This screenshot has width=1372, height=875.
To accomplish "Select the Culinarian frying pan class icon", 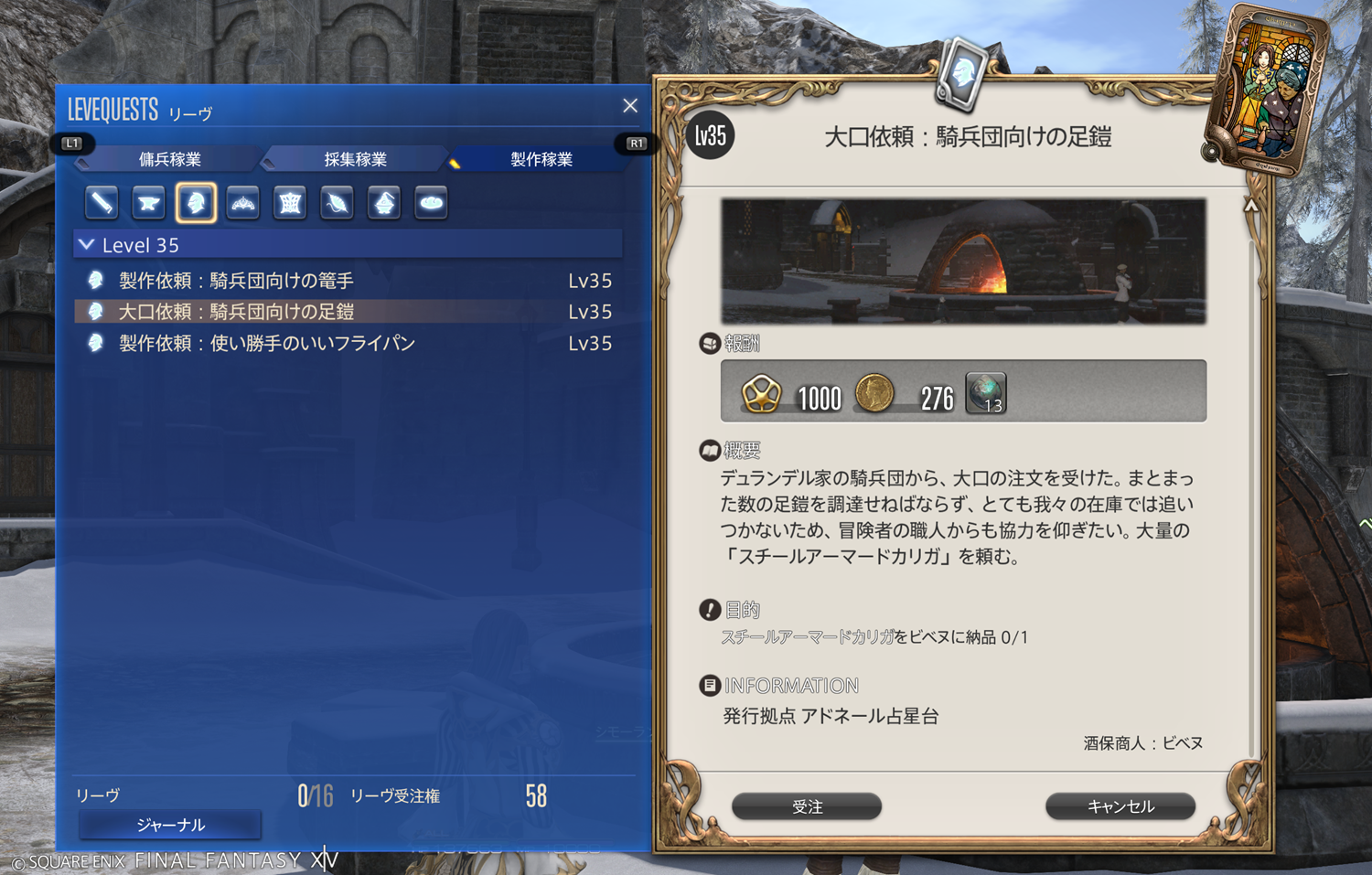I will (431, 202).
